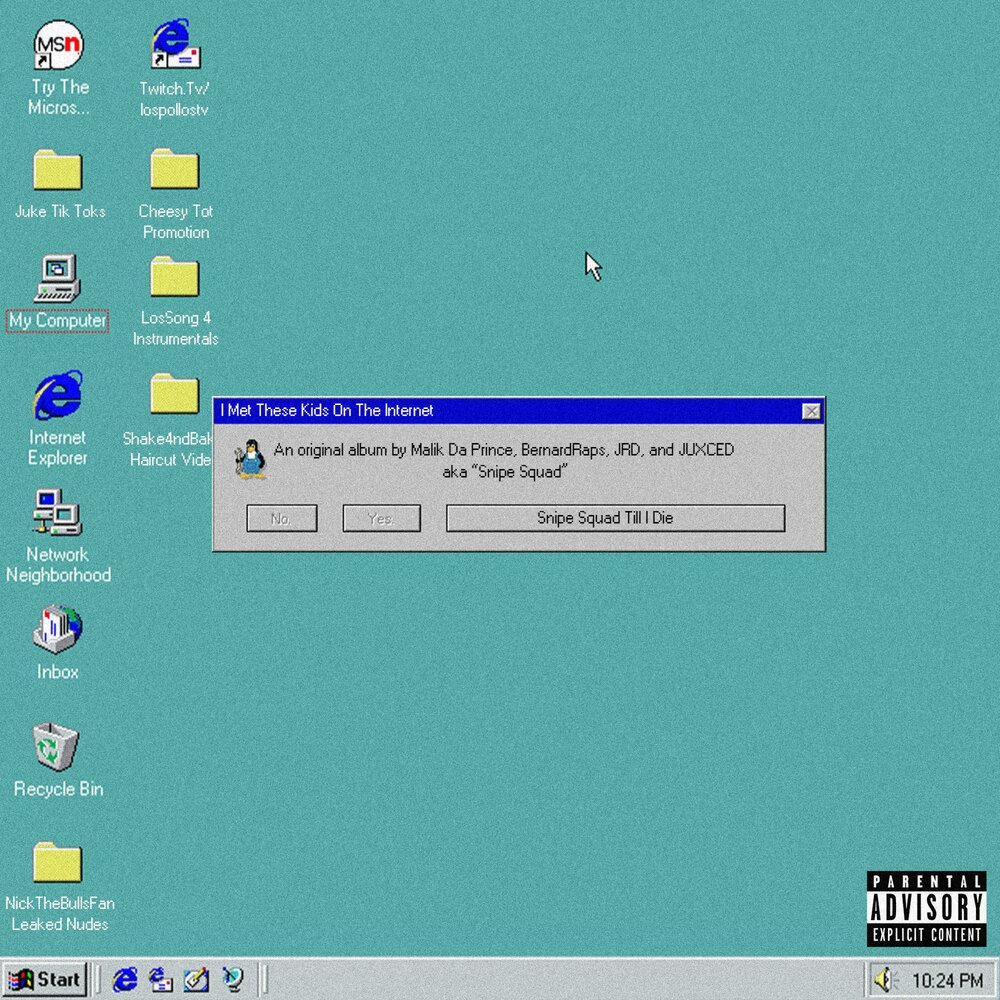Open the Try The Micros MSN shortcut
The width and height of the screenshot is (1000, 1000).
(x=57, y=43)
